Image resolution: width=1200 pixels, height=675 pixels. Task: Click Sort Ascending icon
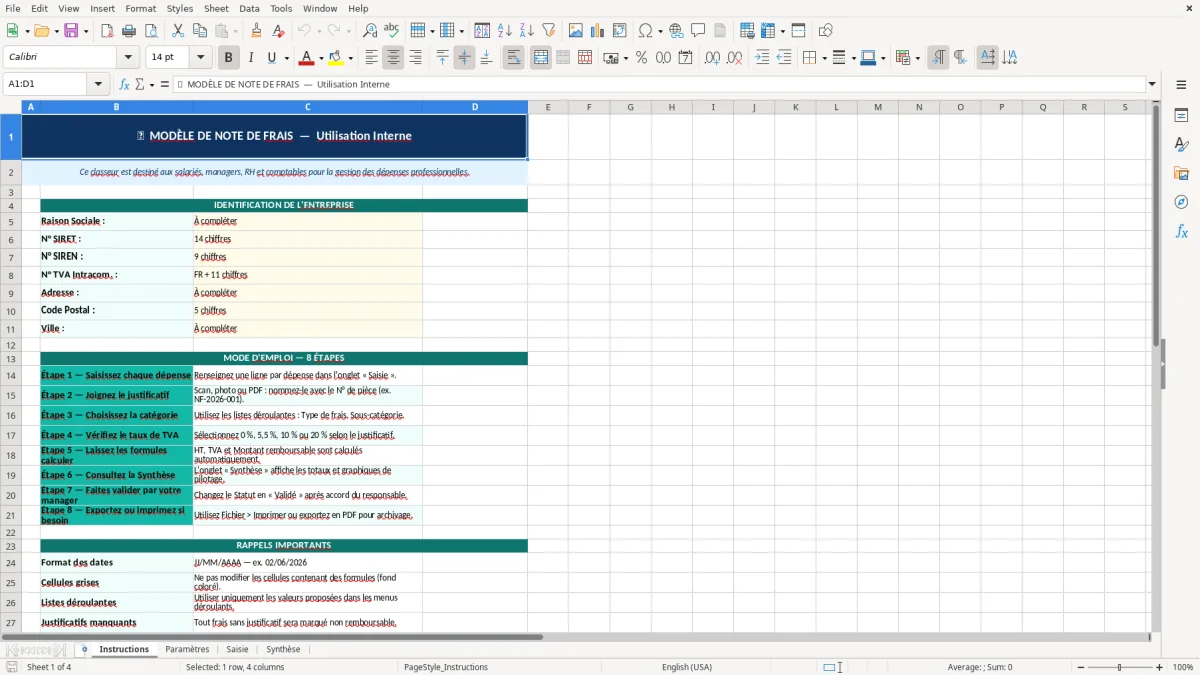coord(504,31)
